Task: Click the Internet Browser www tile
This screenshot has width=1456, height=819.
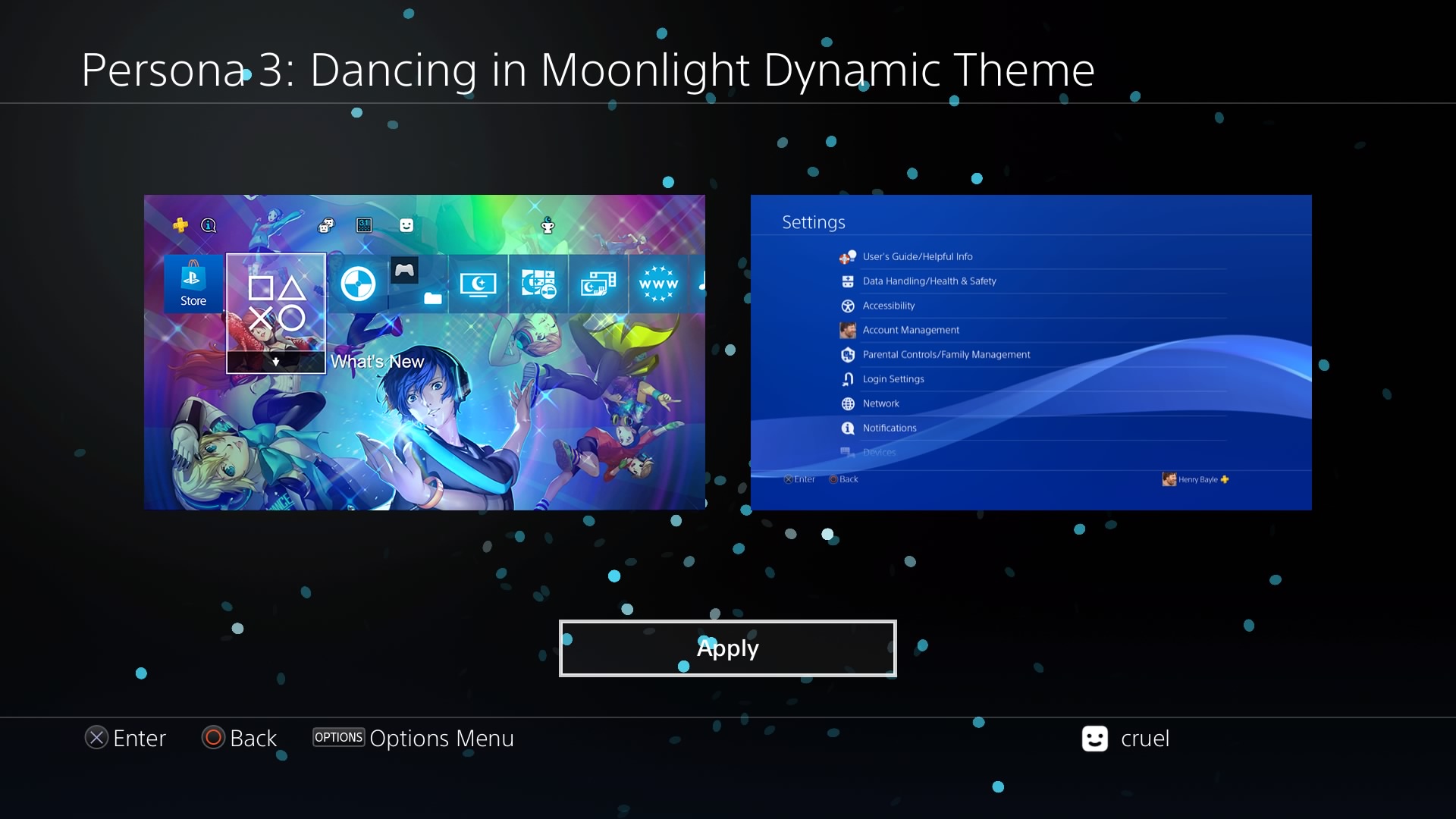Action: pyautogui.click(x=658, y=284)
